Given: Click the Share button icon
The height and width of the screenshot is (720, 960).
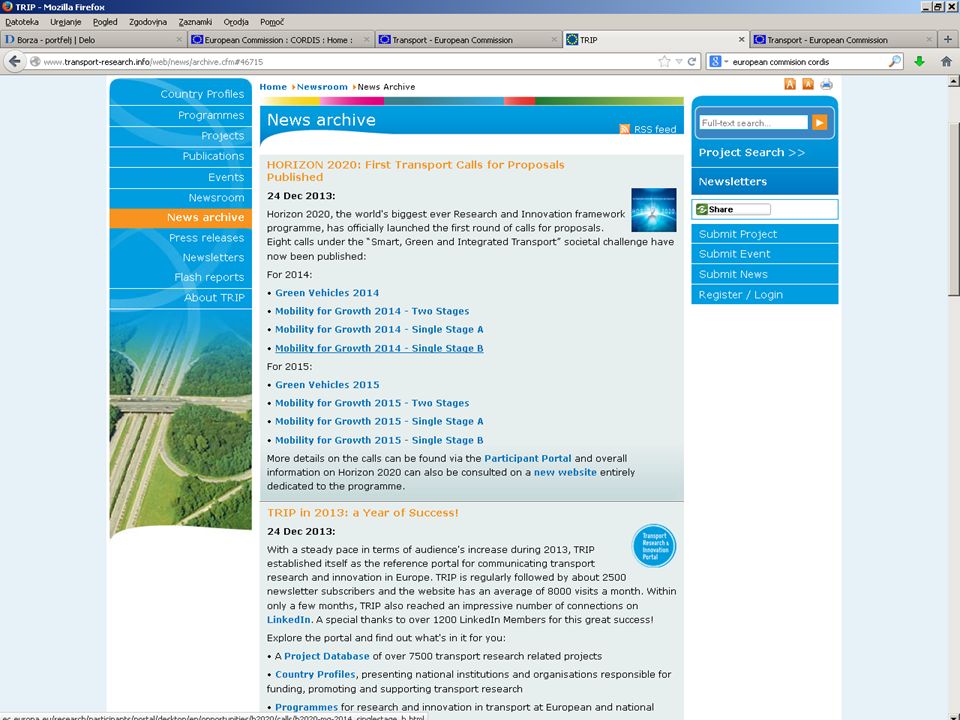Looking at the screenshot, I should 733,209.
